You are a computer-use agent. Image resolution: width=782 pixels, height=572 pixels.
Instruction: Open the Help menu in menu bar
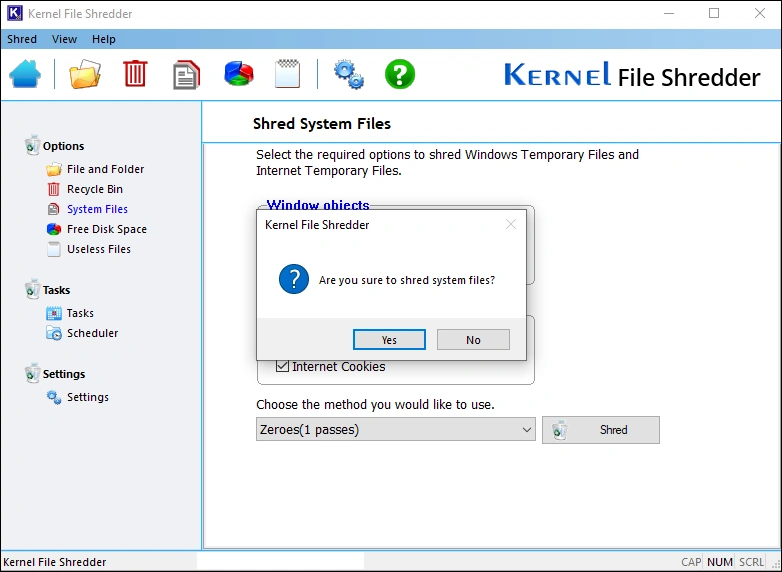point(104,39)
